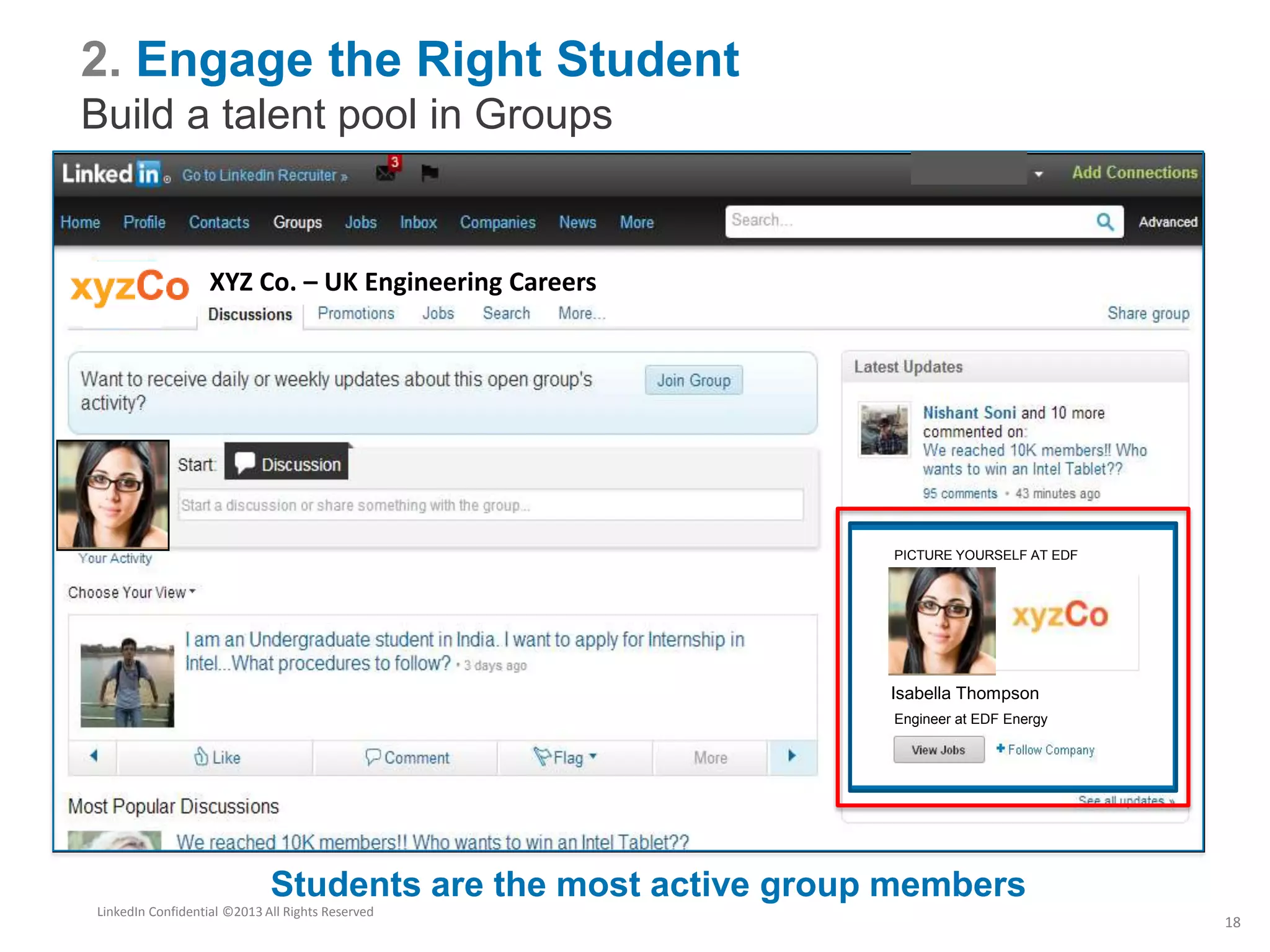1270x952 pixels.
Task: Switch to the Promotions tab
Action: [x=356, y=314]
